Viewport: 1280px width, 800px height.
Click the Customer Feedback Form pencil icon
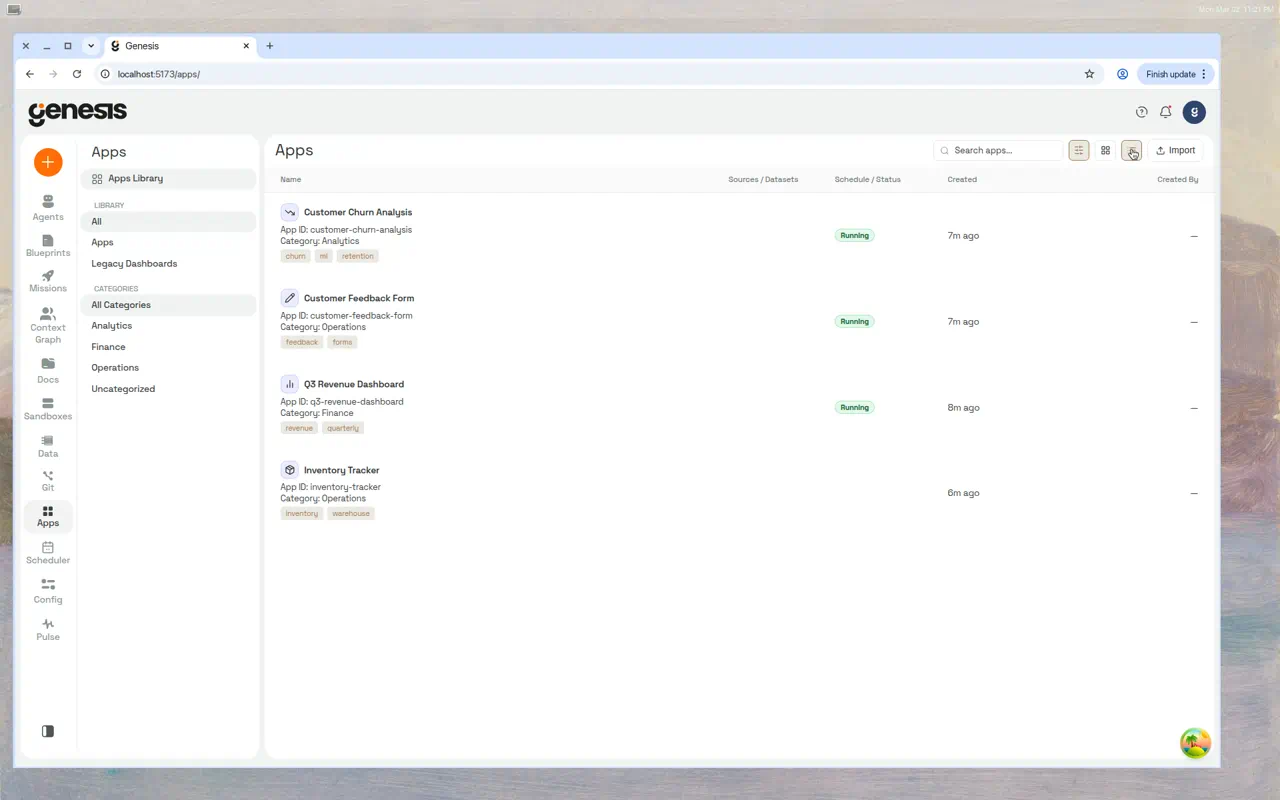tap(289, 298)
